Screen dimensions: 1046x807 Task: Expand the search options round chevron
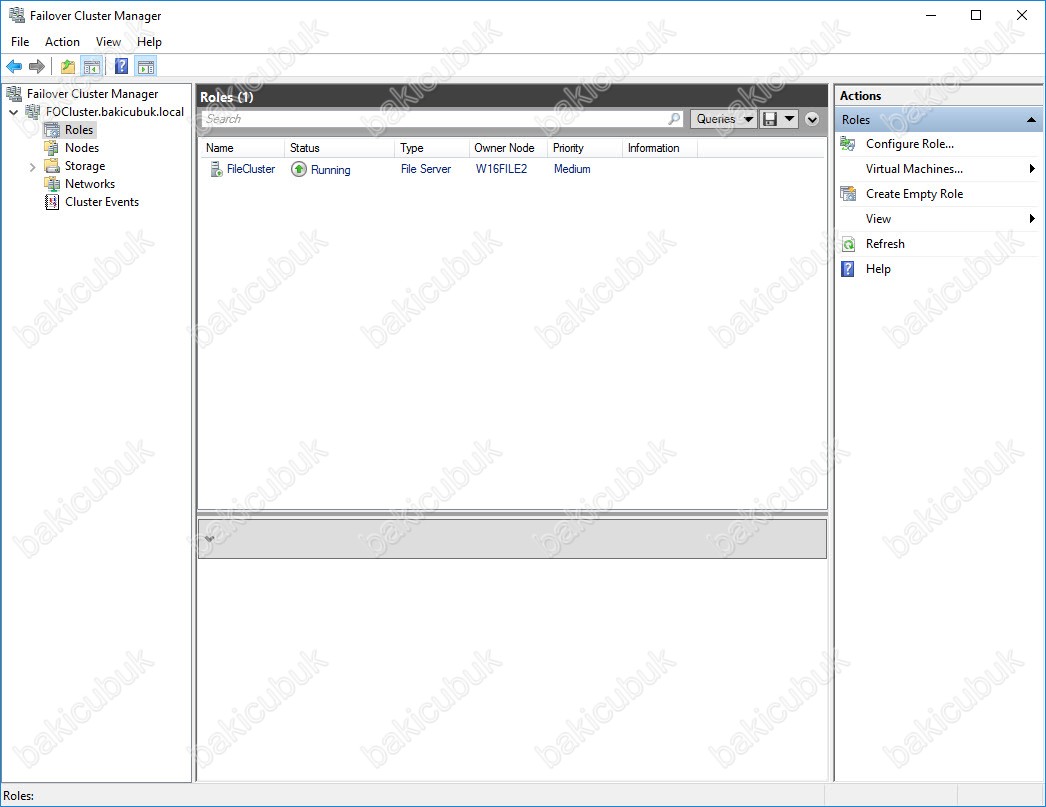point(812,119)
